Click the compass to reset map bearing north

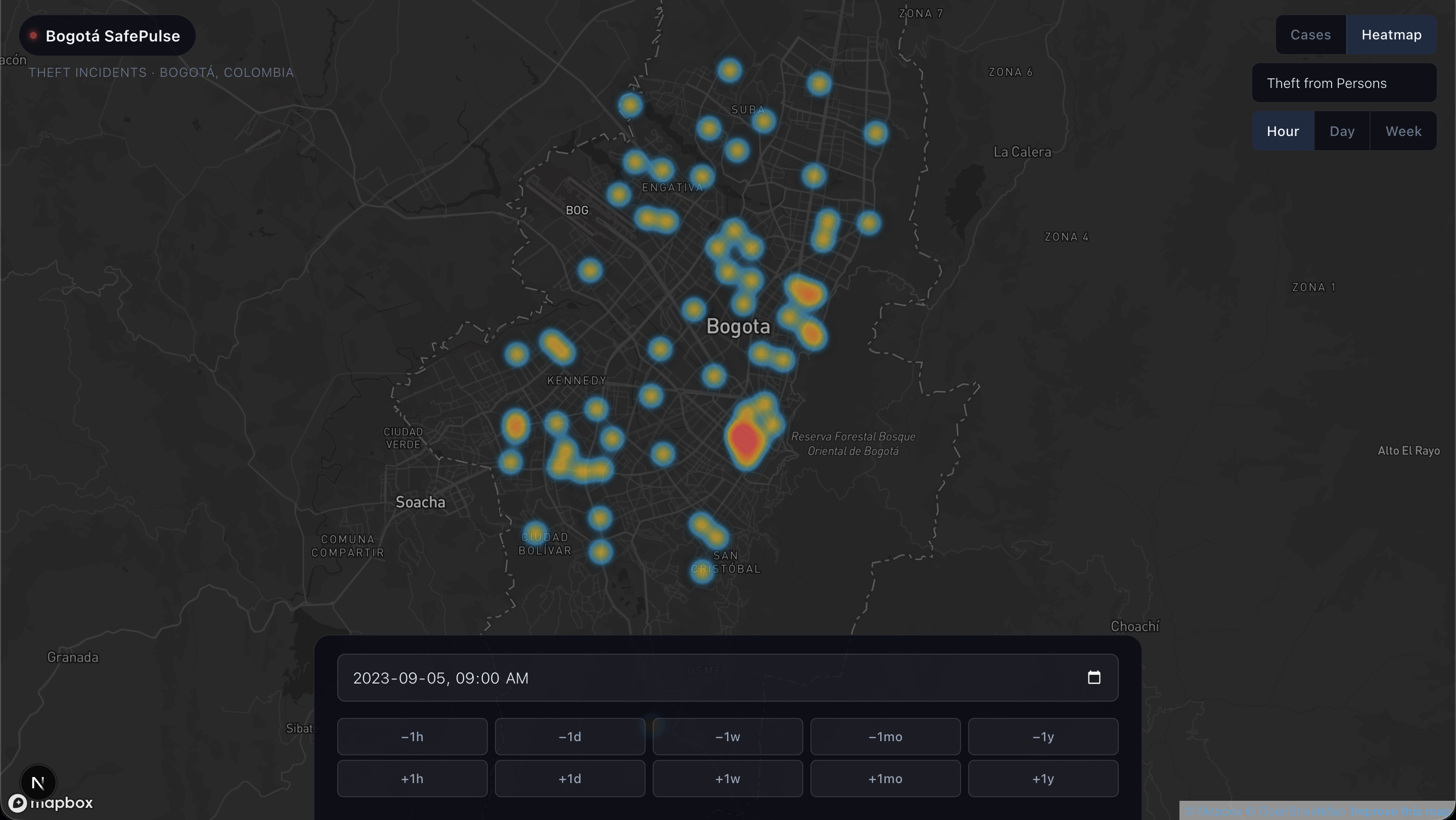[38, 782]
